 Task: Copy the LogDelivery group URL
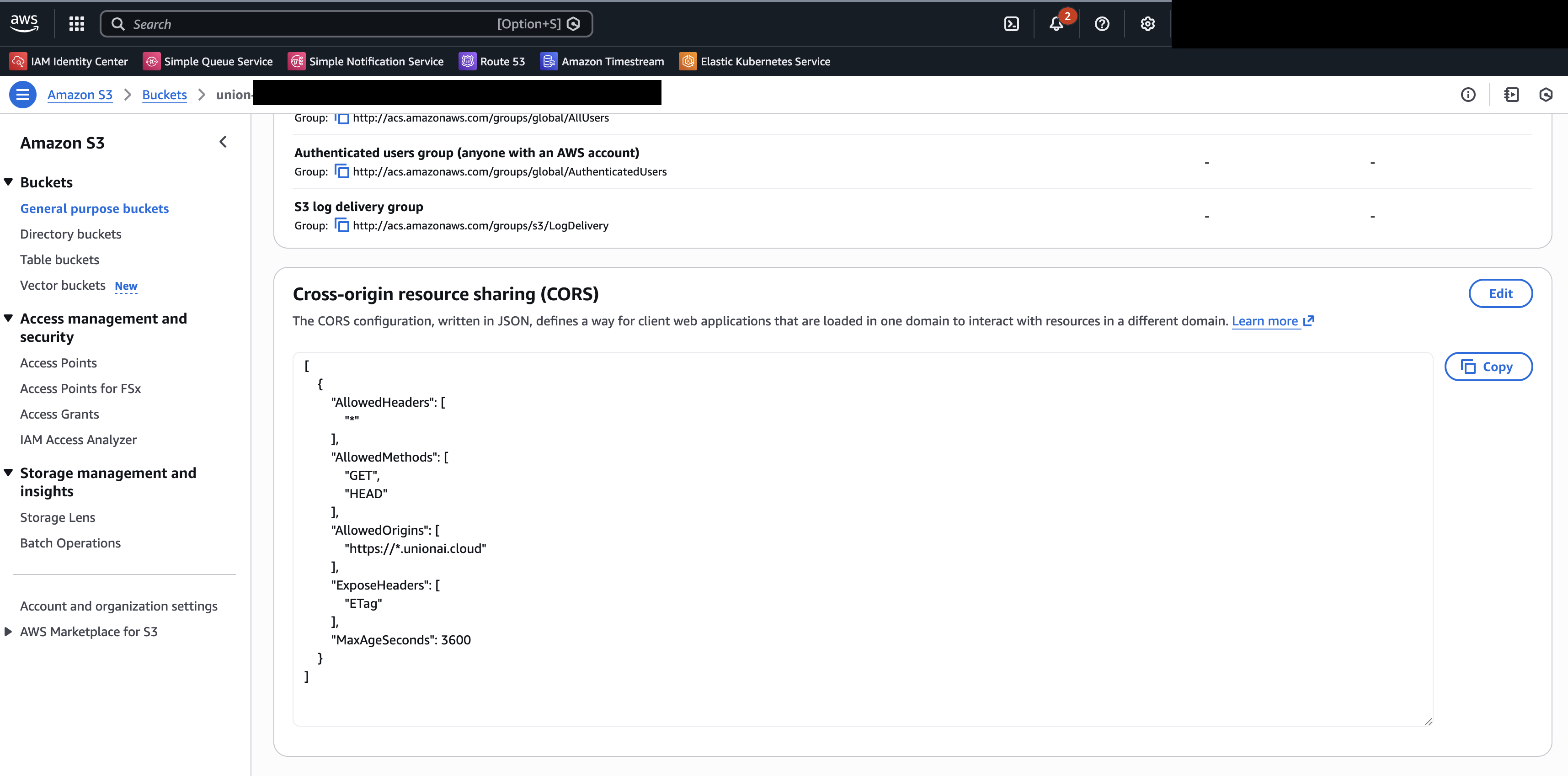(x=342, y=226)
